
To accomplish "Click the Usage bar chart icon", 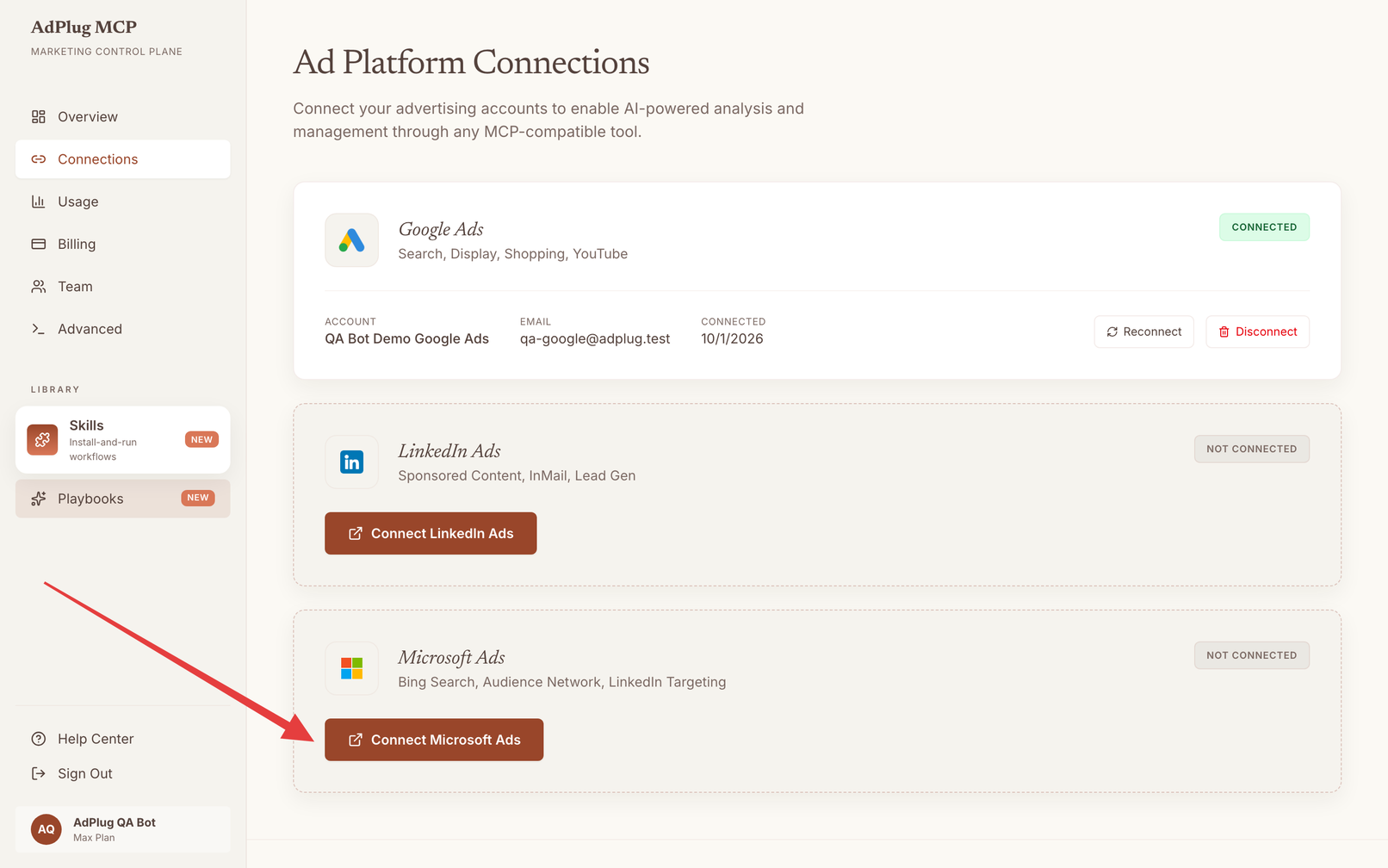I will (39, 201).
